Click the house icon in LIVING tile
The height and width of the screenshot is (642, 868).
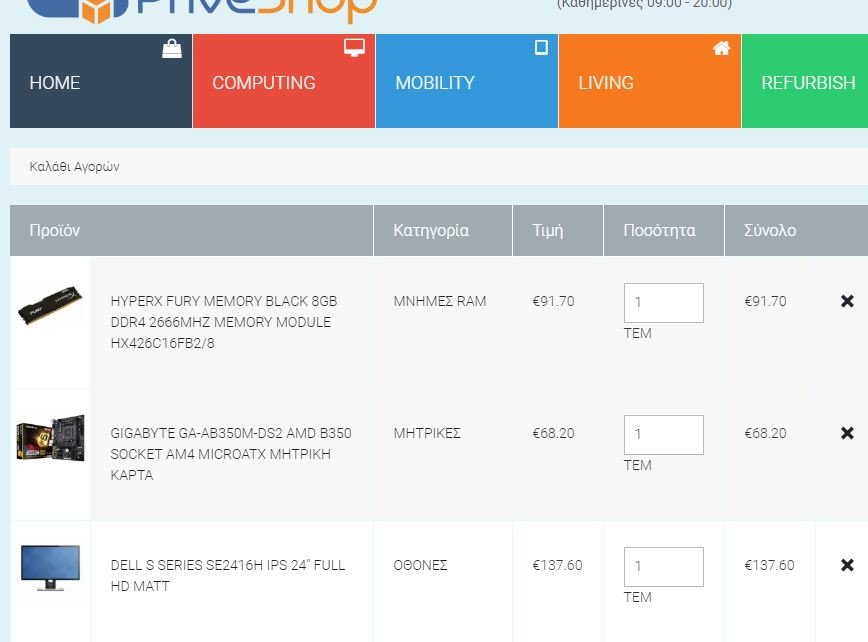tap(721, 48)
